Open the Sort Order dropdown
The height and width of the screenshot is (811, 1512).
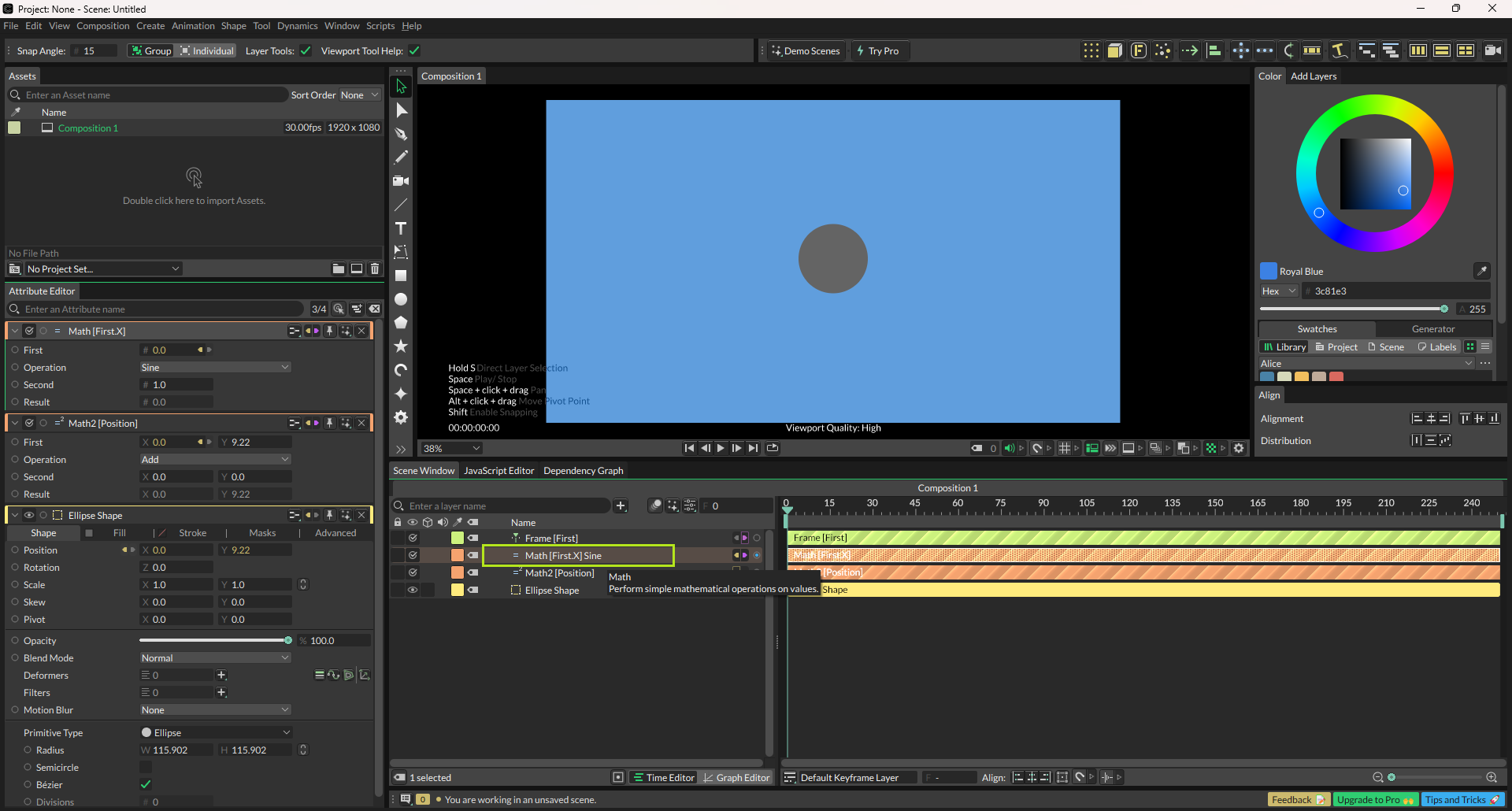(360, 95)
